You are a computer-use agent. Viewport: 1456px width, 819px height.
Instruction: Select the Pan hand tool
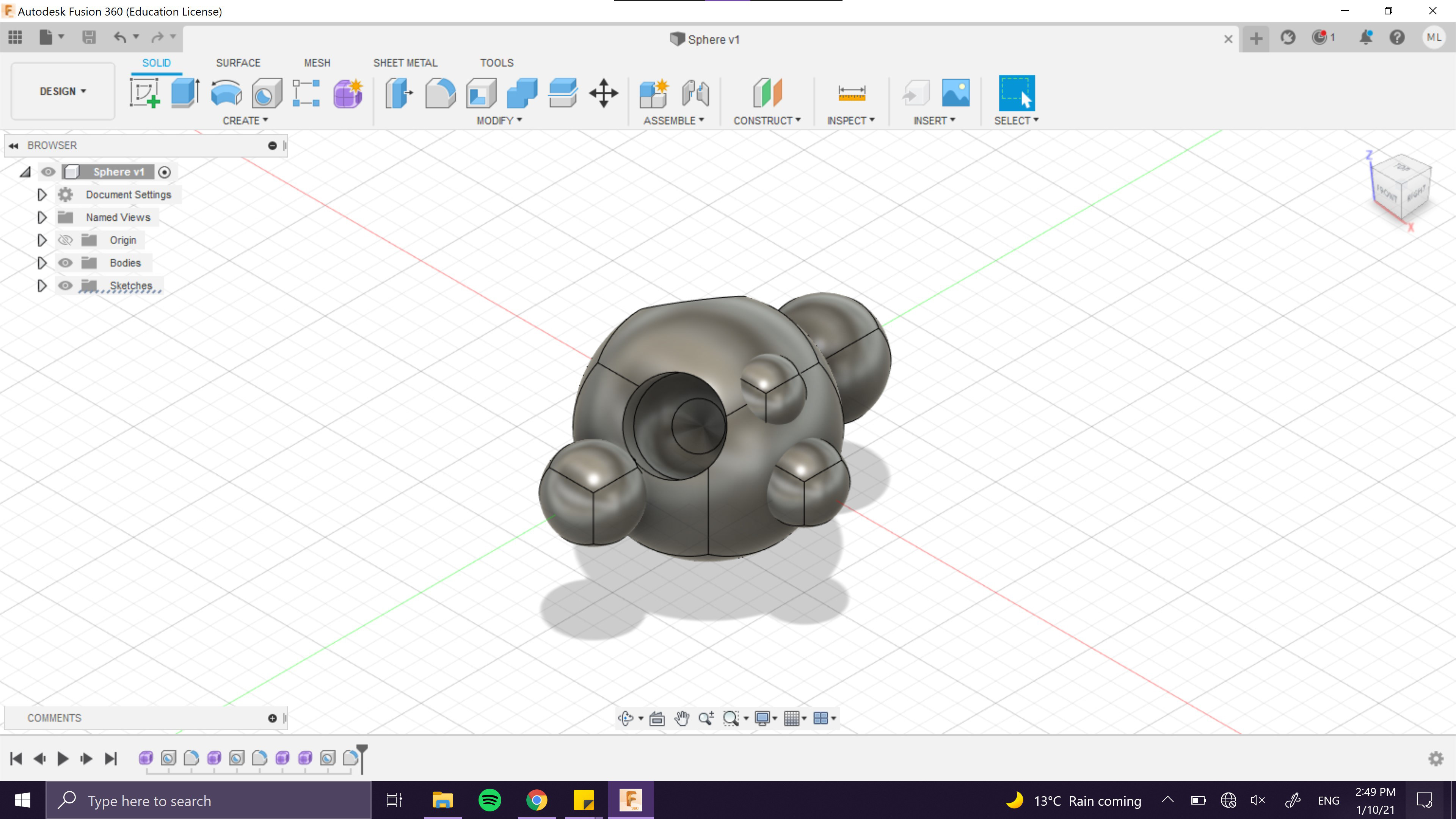point(682,718)
